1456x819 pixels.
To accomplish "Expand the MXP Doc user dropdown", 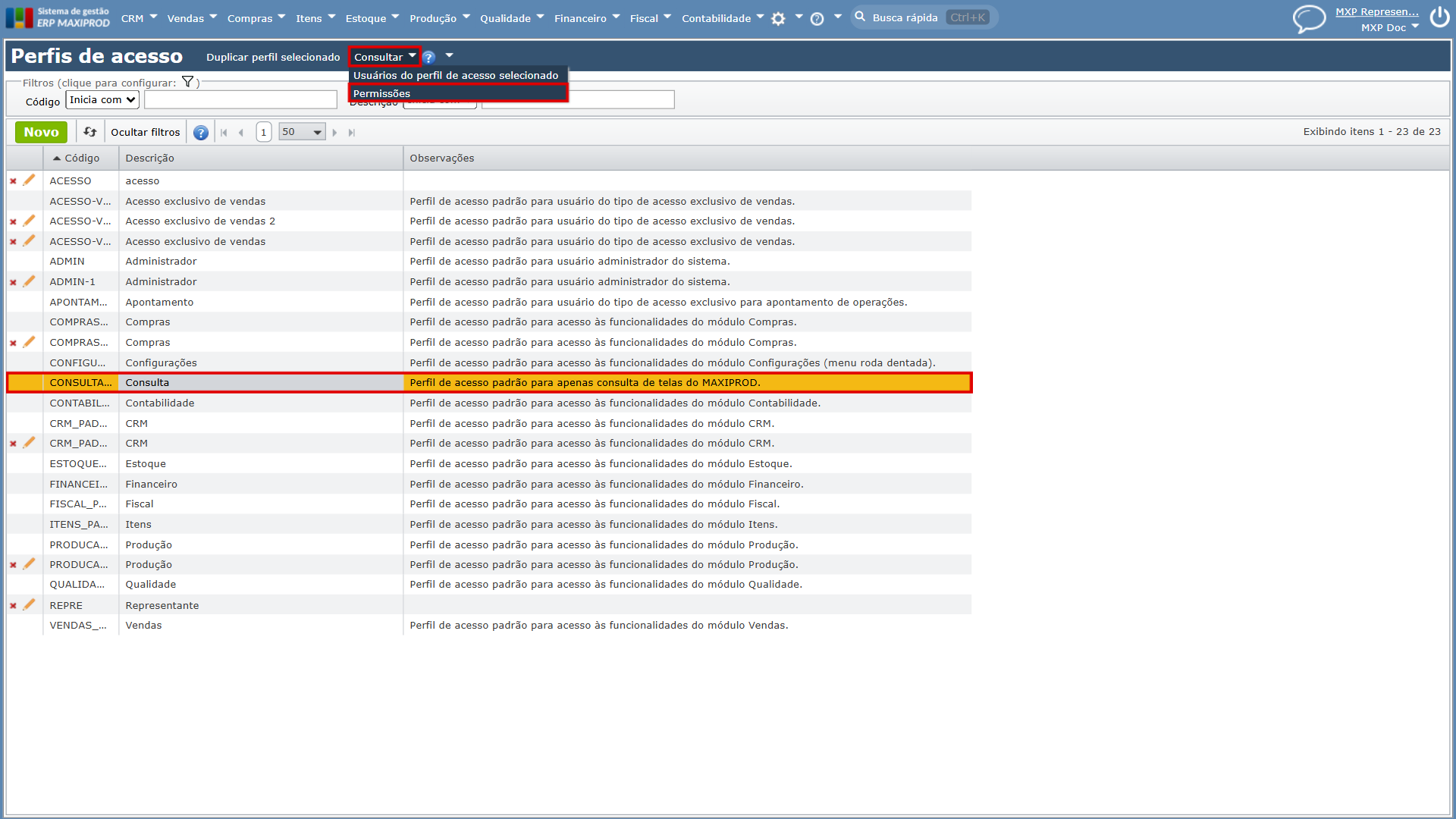I will pyautogui.click(x=1389, y=27).
